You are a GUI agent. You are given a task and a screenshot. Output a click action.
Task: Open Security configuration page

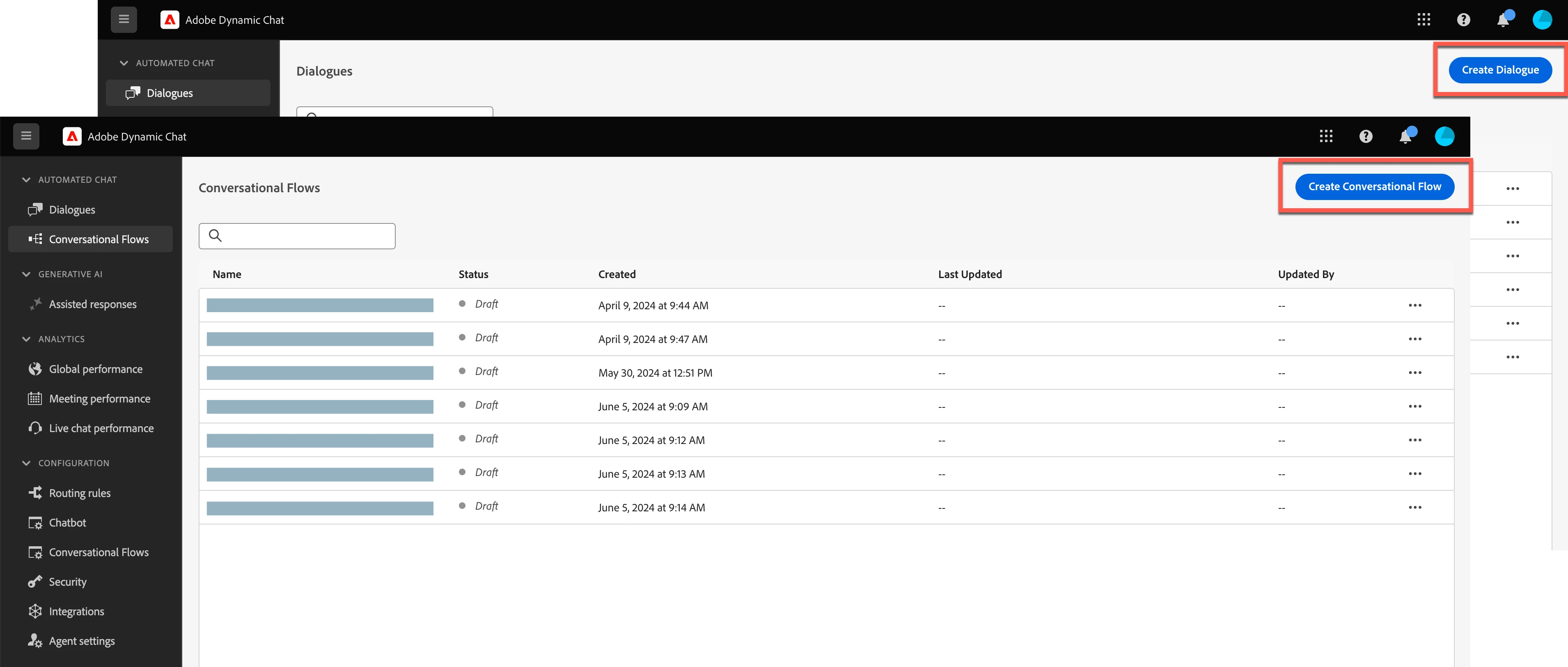pos(68,582)
